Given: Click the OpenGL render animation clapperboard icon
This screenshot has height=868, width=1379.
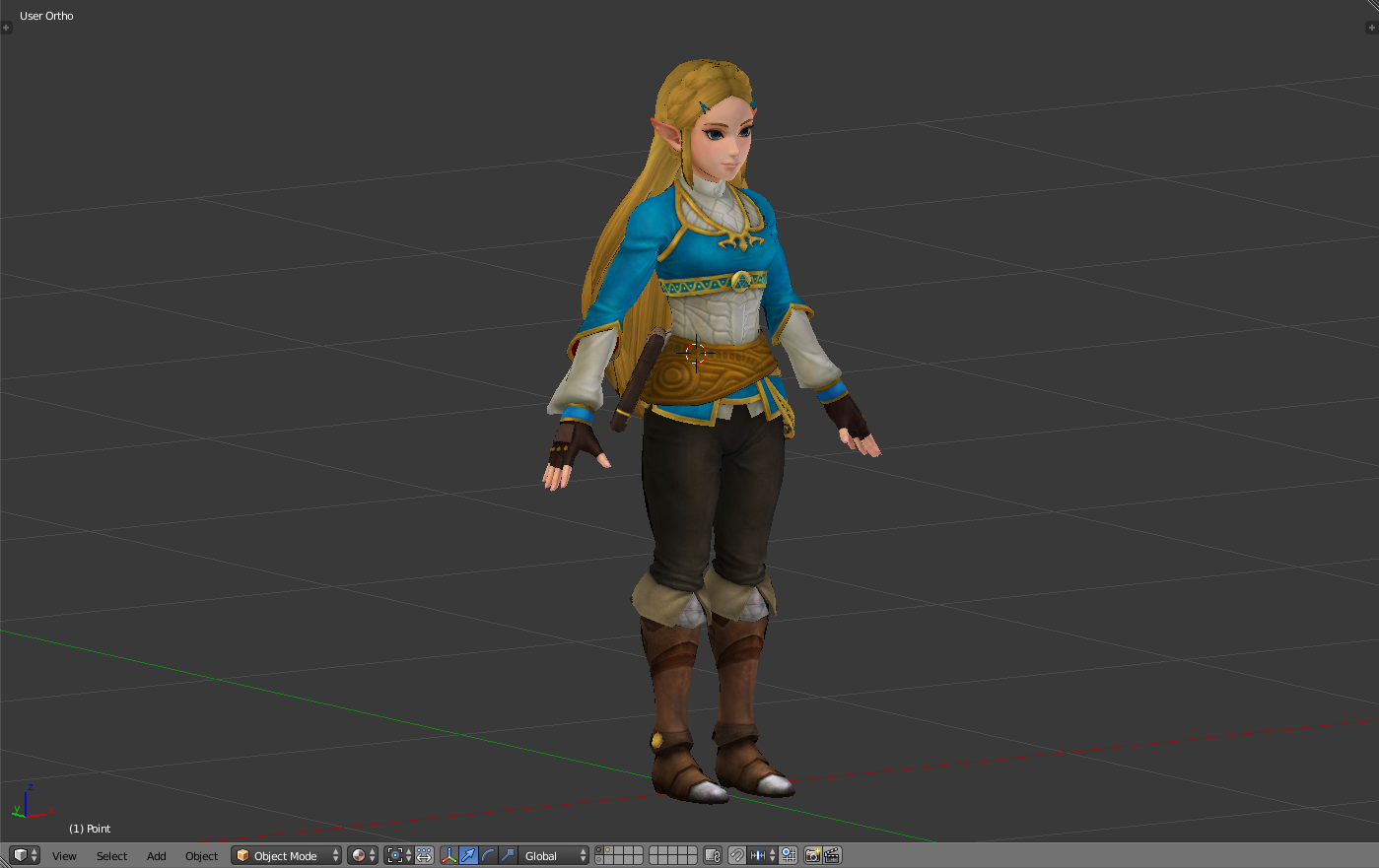Looking at the screenshot, I should (x=831, y=855).
